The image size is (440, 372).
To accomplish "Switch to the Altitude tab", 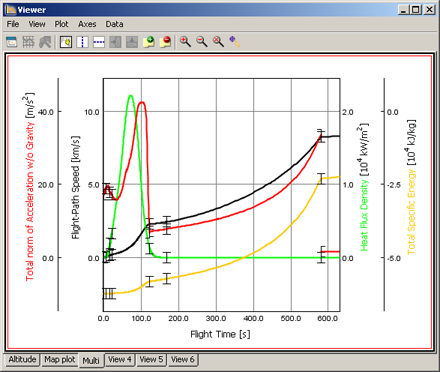I will click(x=22, y=359).
